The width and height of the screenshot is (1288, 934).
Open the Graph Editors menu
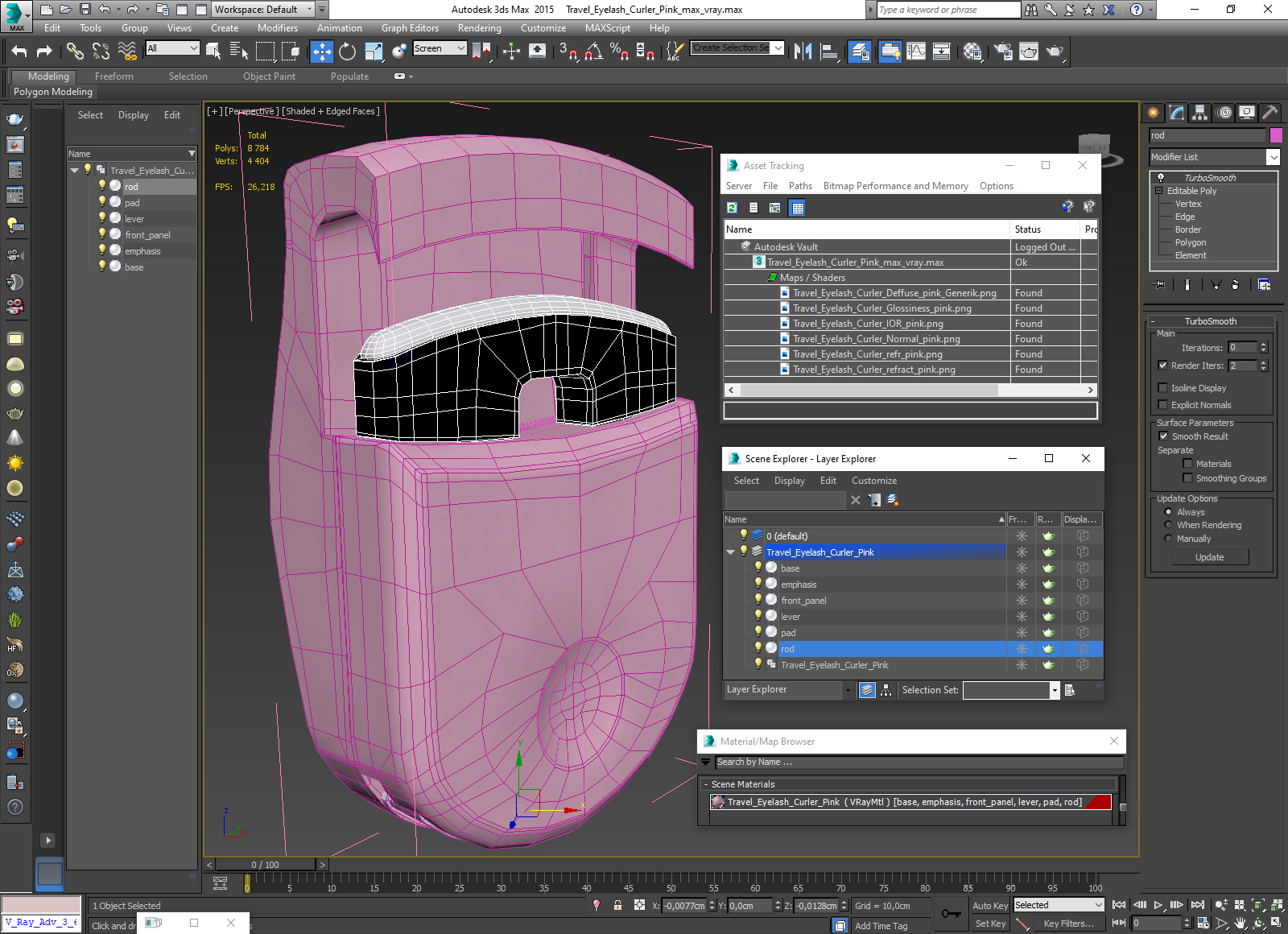[x=410, y=28]
